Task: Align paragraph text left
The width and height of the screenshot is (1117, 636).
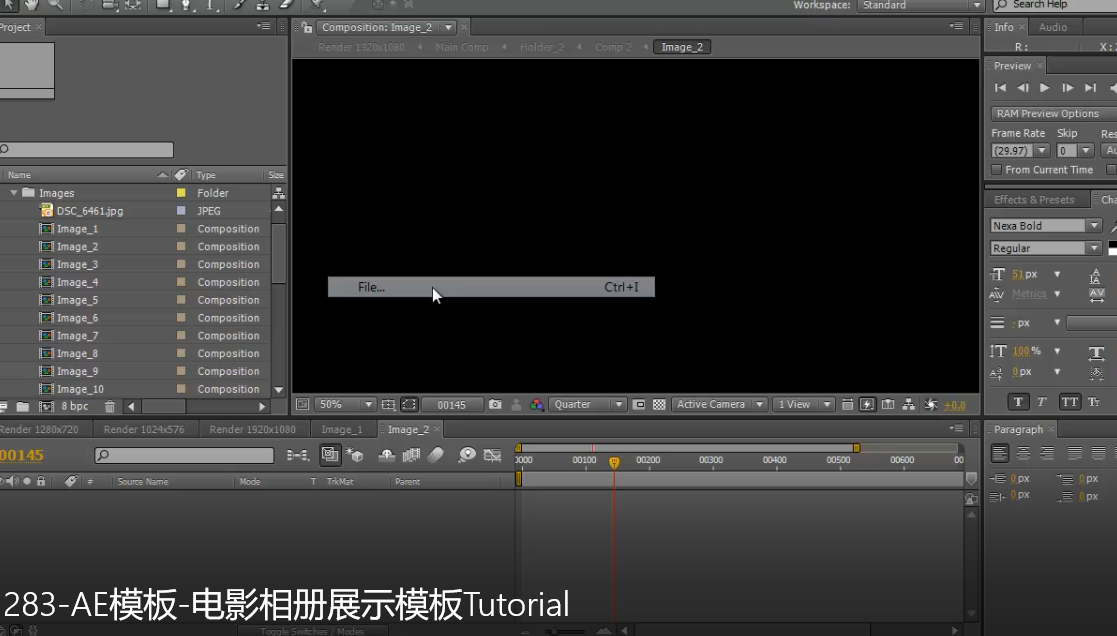Action: click(1000, 453)
